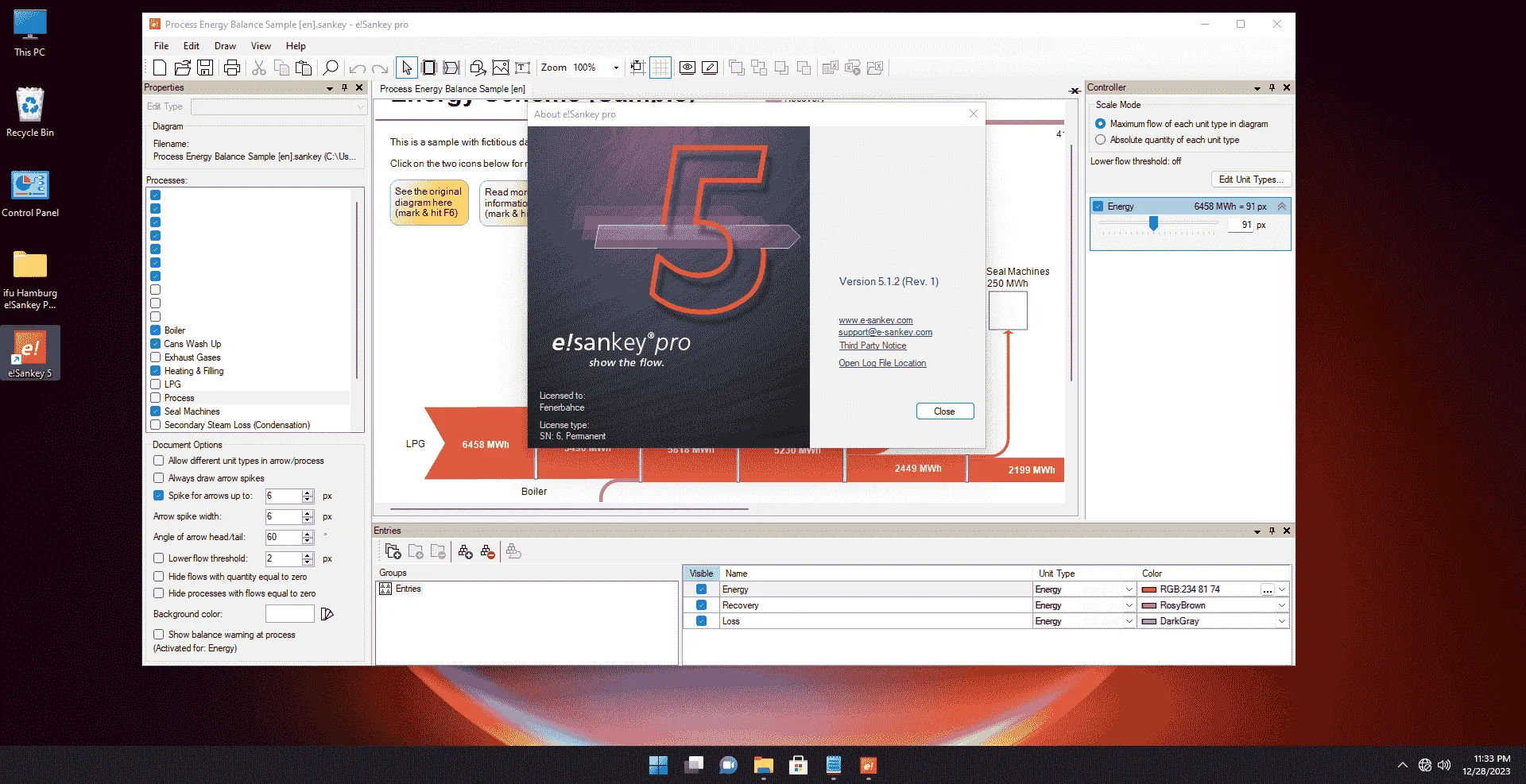Select Maximum flow of each unit type
Viewport: 1526px width, 784px height.
[x=1101, y=124]
